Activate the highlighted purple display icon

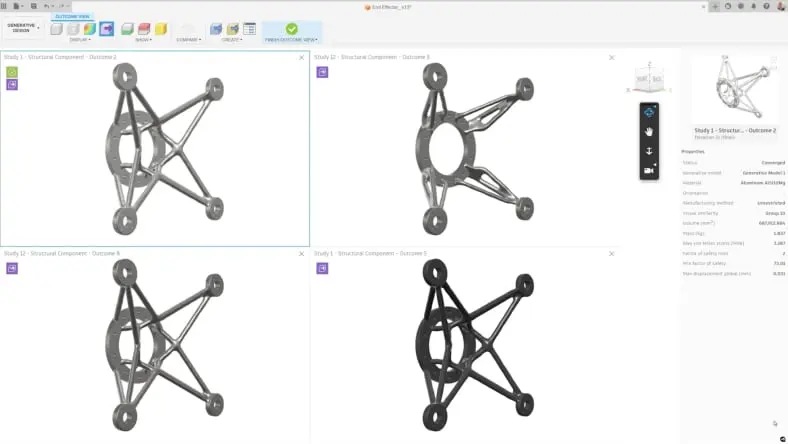[x=107, y=29]
